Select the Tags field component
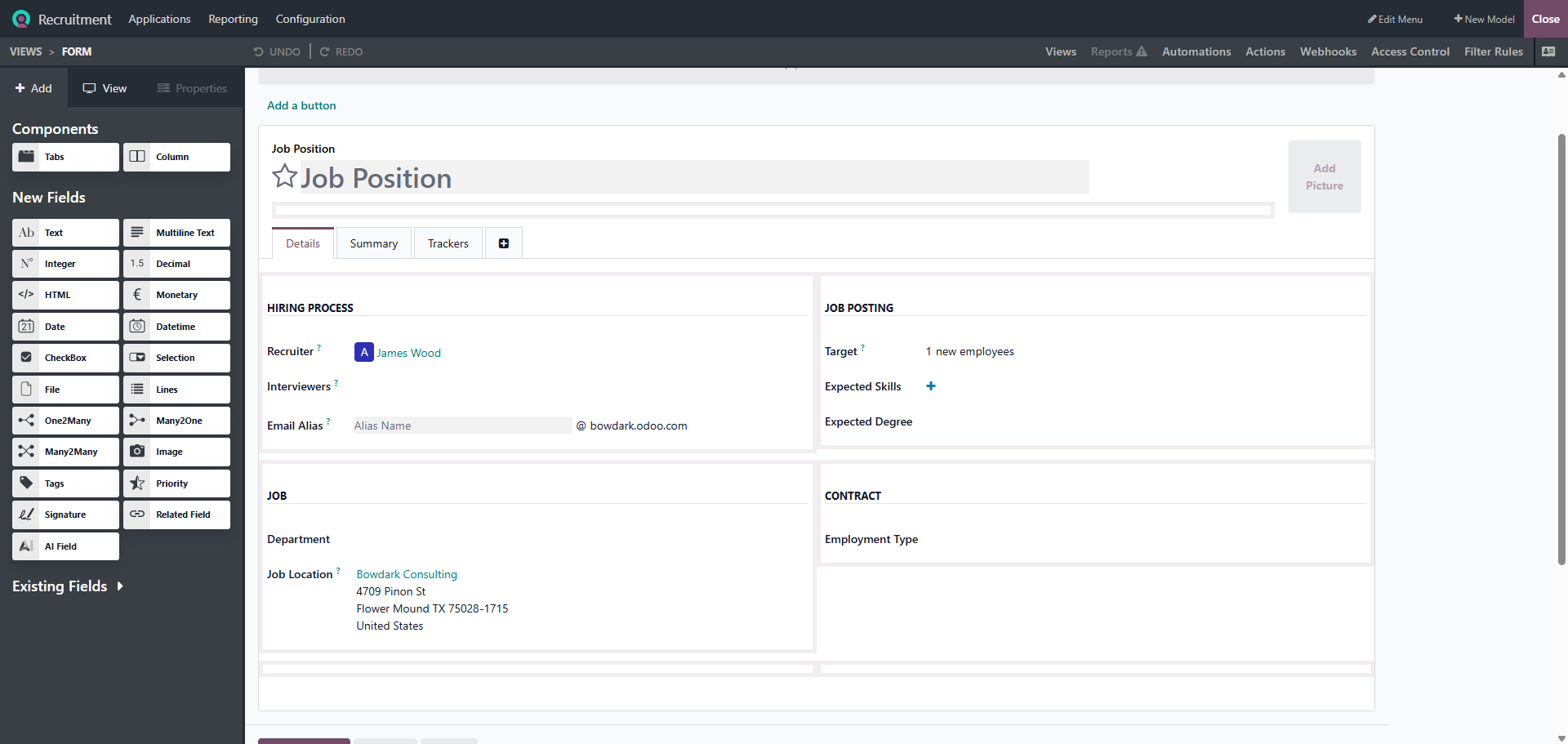 click(x=65, y=483)
